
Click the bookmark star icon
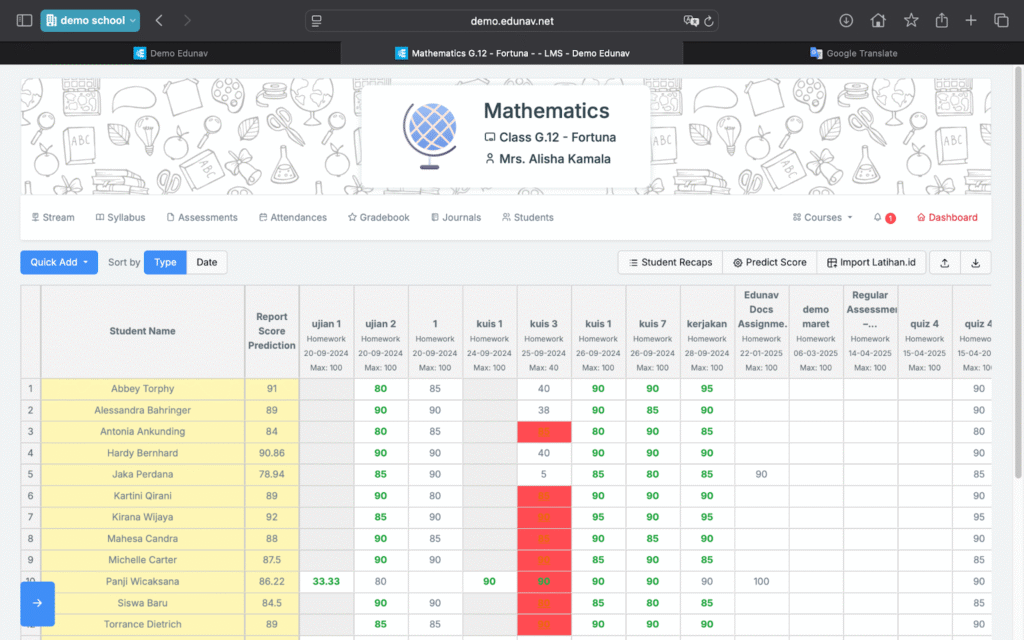click(911, 20)
